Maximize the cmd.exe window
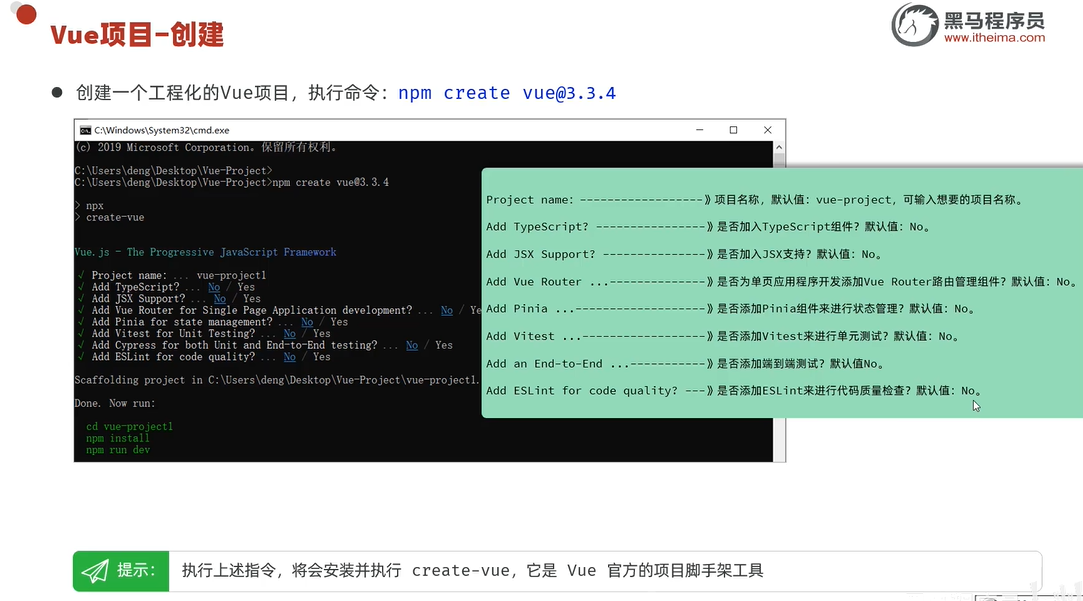The width and height of the screenshot is (1083, 601). (x=734, y=130)
